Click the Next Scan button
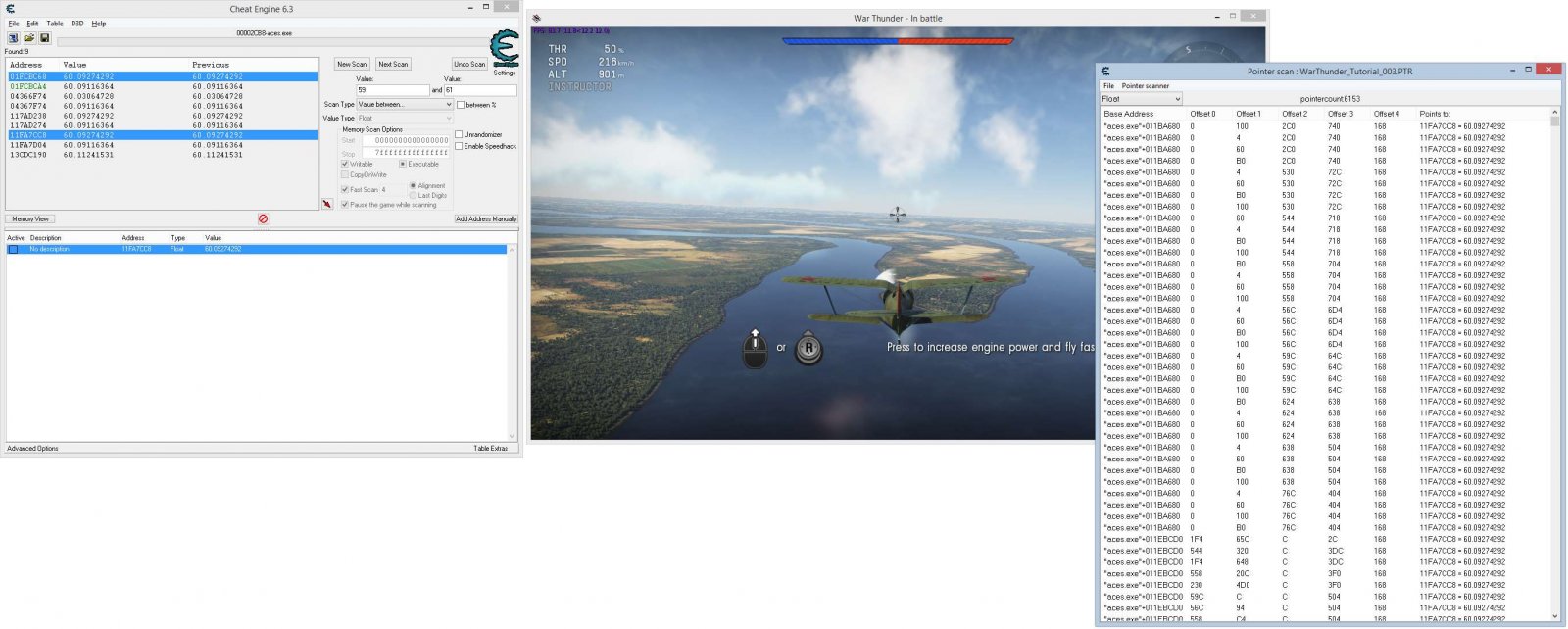The height and width of the screenshot is (629, 1568). pyautogui.click(x=393, y=64)
